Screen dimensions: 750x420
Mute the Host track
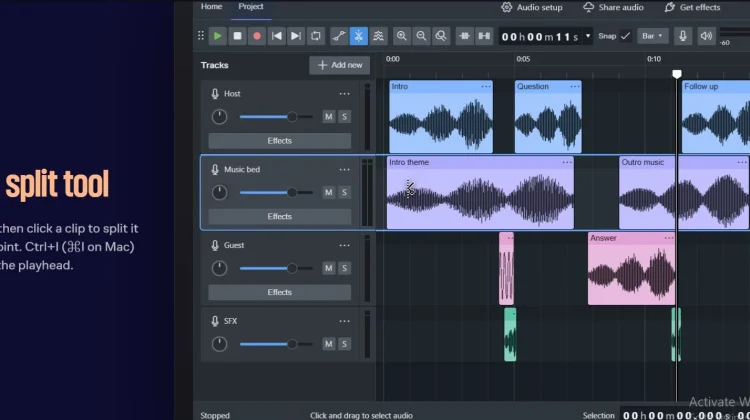pyautogui.click(x=329, y=117)
